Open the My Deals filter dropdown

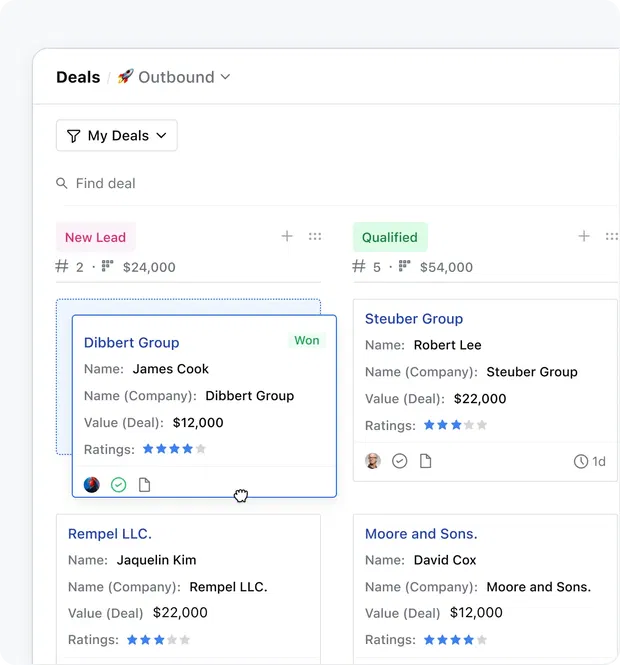pyautogui.click(x=117, y=135)
